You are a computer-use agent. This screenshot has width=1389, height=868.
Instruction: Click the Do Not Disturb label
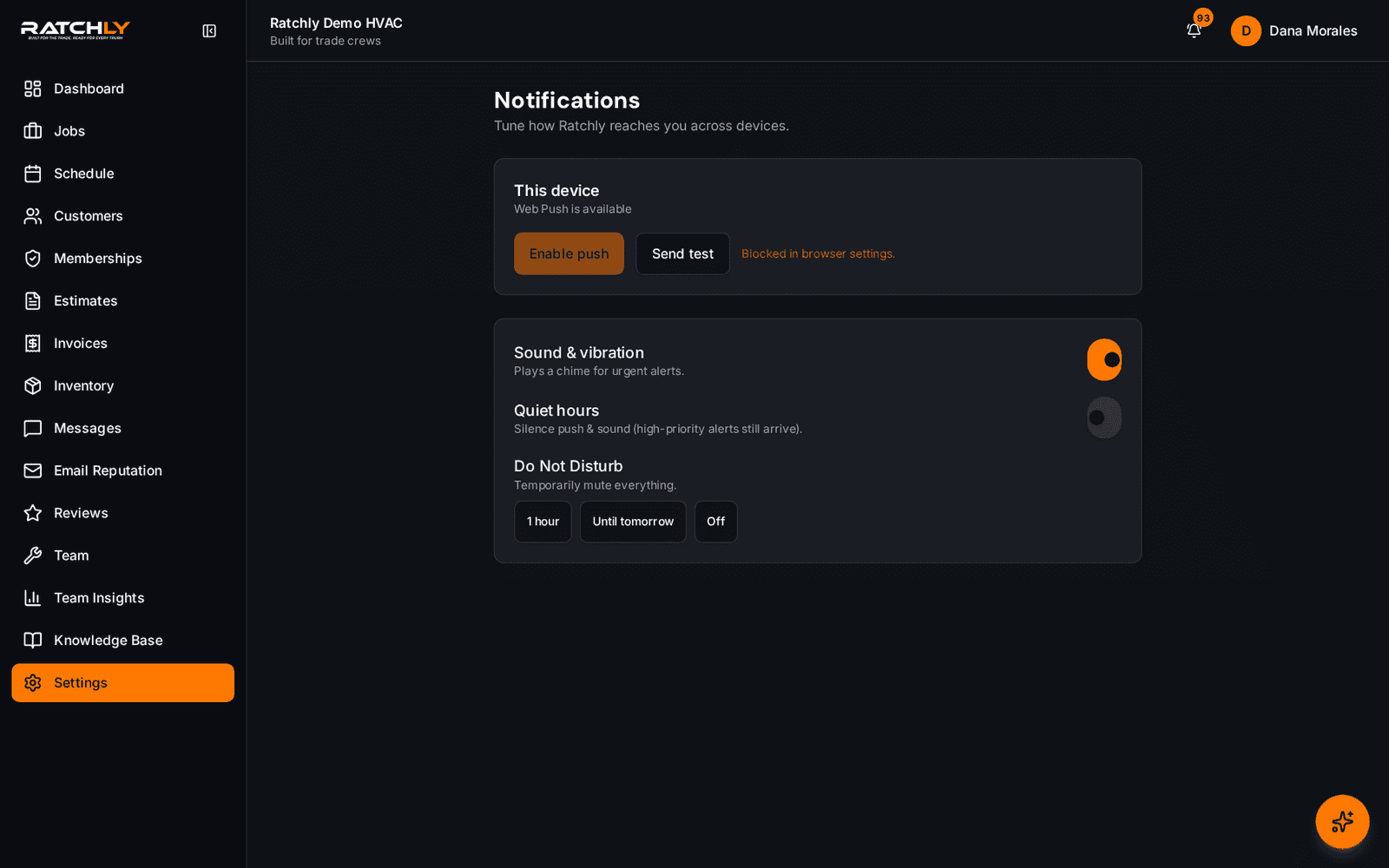[x=569, y=466]
